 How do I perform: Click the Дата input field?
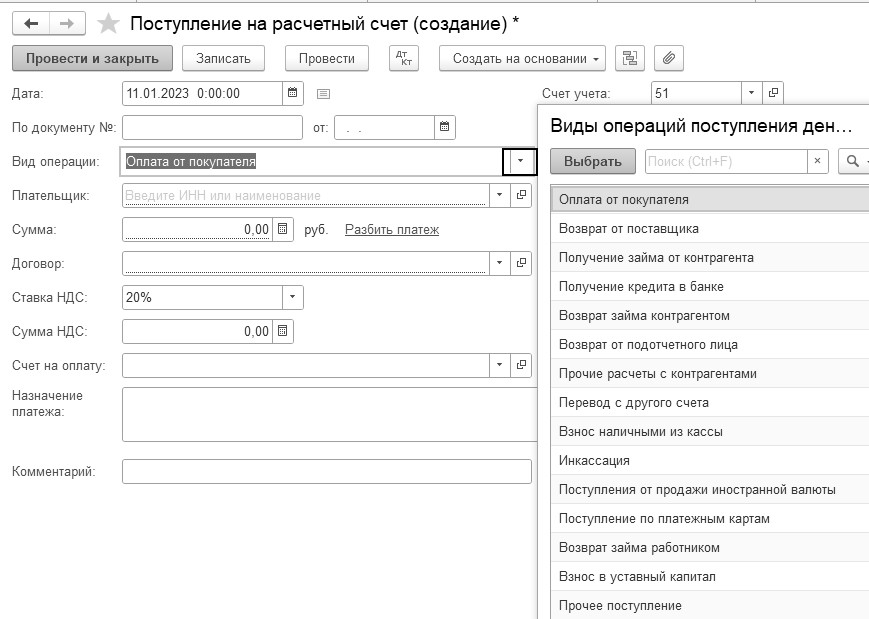202,93
